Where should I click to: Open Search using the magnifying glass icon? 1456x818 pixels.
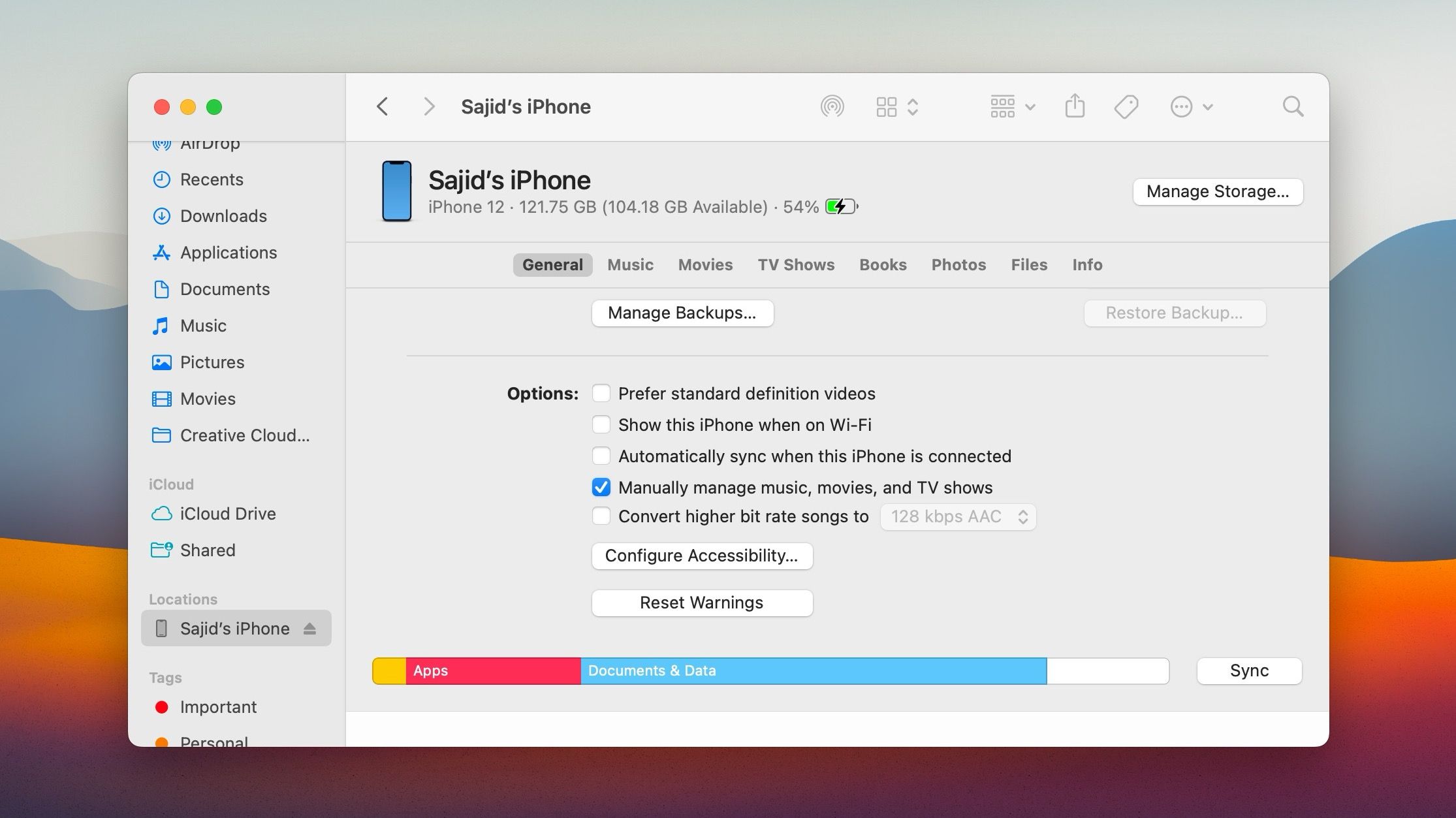pyautogui.click(x=1293, y=106)
